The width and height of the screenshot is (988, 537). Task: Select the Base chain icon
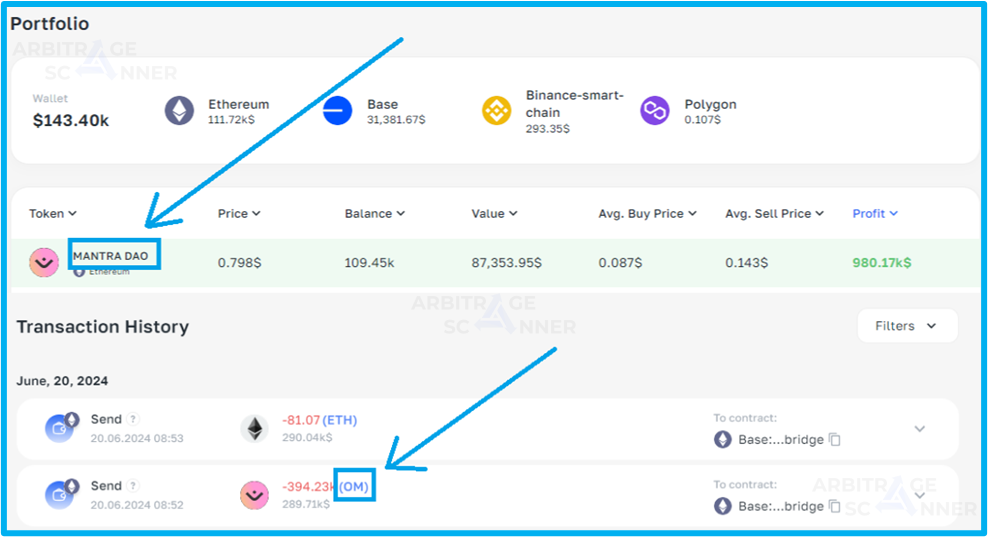(338, 112)
